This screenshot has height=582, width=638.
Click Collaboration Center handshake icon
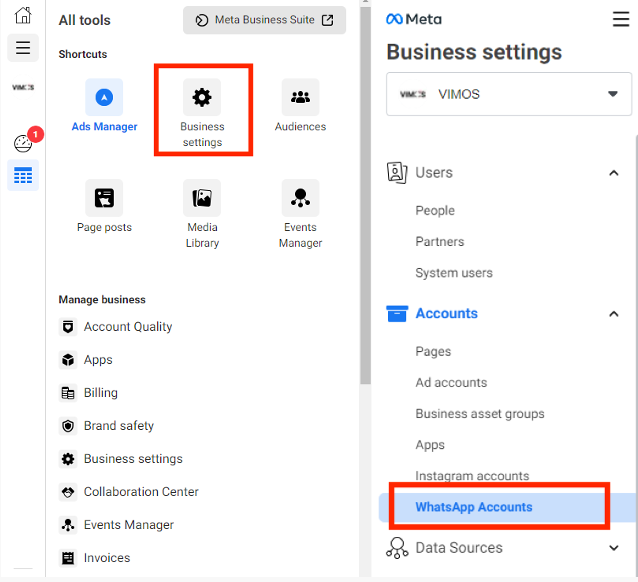tap(68, 492)
